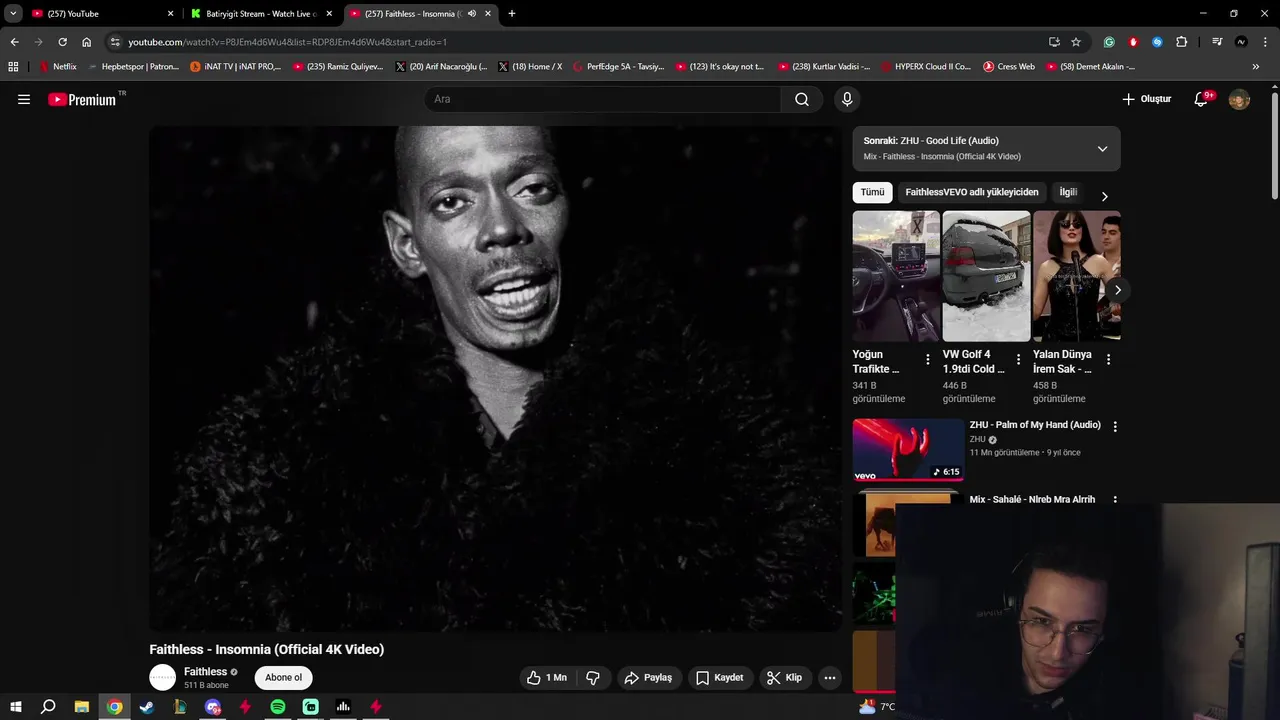Open options for ZHU Palm of My Hand
The image size is (1280, 720).
coord(1115,426)
